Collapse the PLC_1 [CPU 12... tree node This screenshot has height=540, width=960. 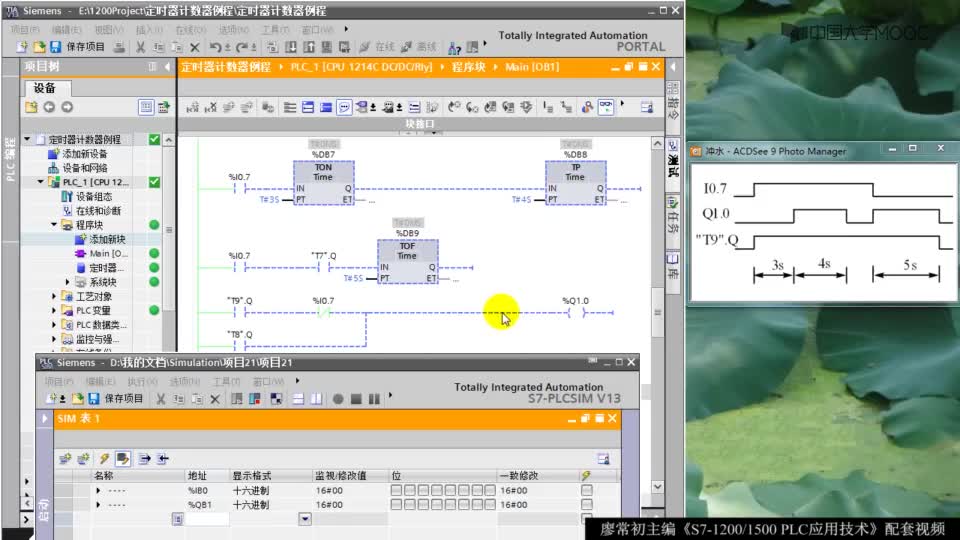(40, 182)
